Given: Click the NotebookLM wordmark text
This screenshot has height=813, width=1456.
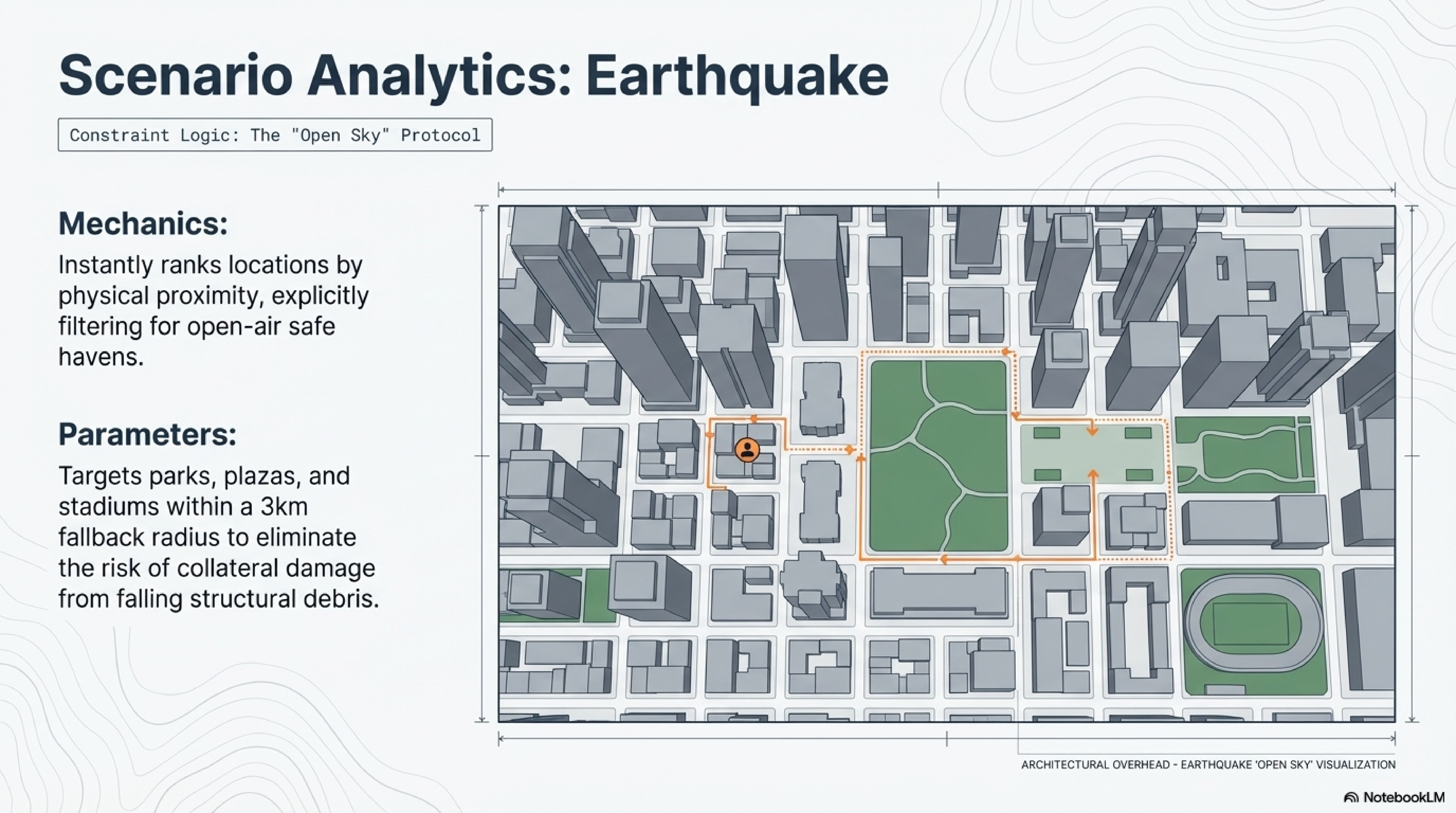Looking at the screenshot, I should click(1404, 798).
